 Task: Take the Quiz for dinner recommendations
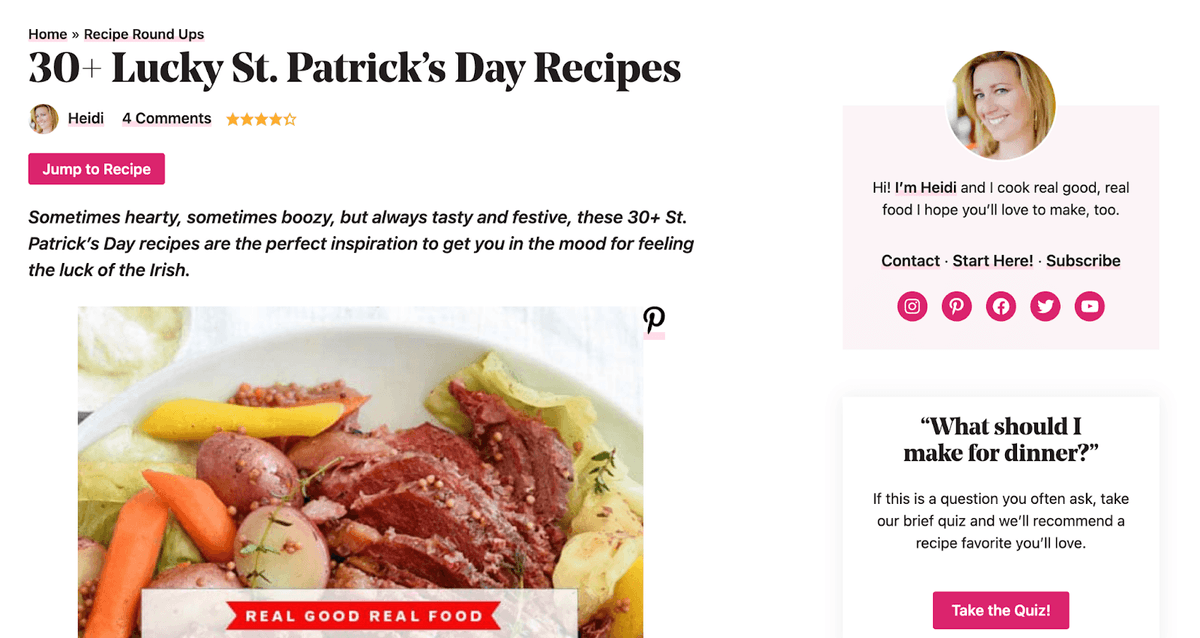[1000, 610]
